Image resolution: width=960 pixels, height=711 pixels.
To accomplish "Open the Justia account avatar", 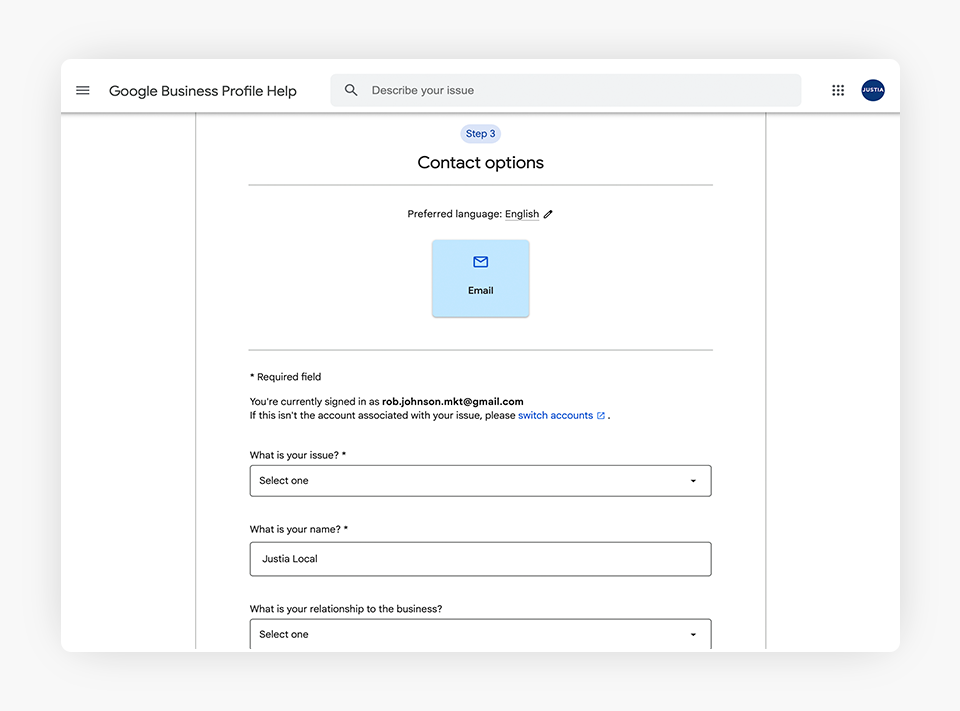I will click(873, 90).
